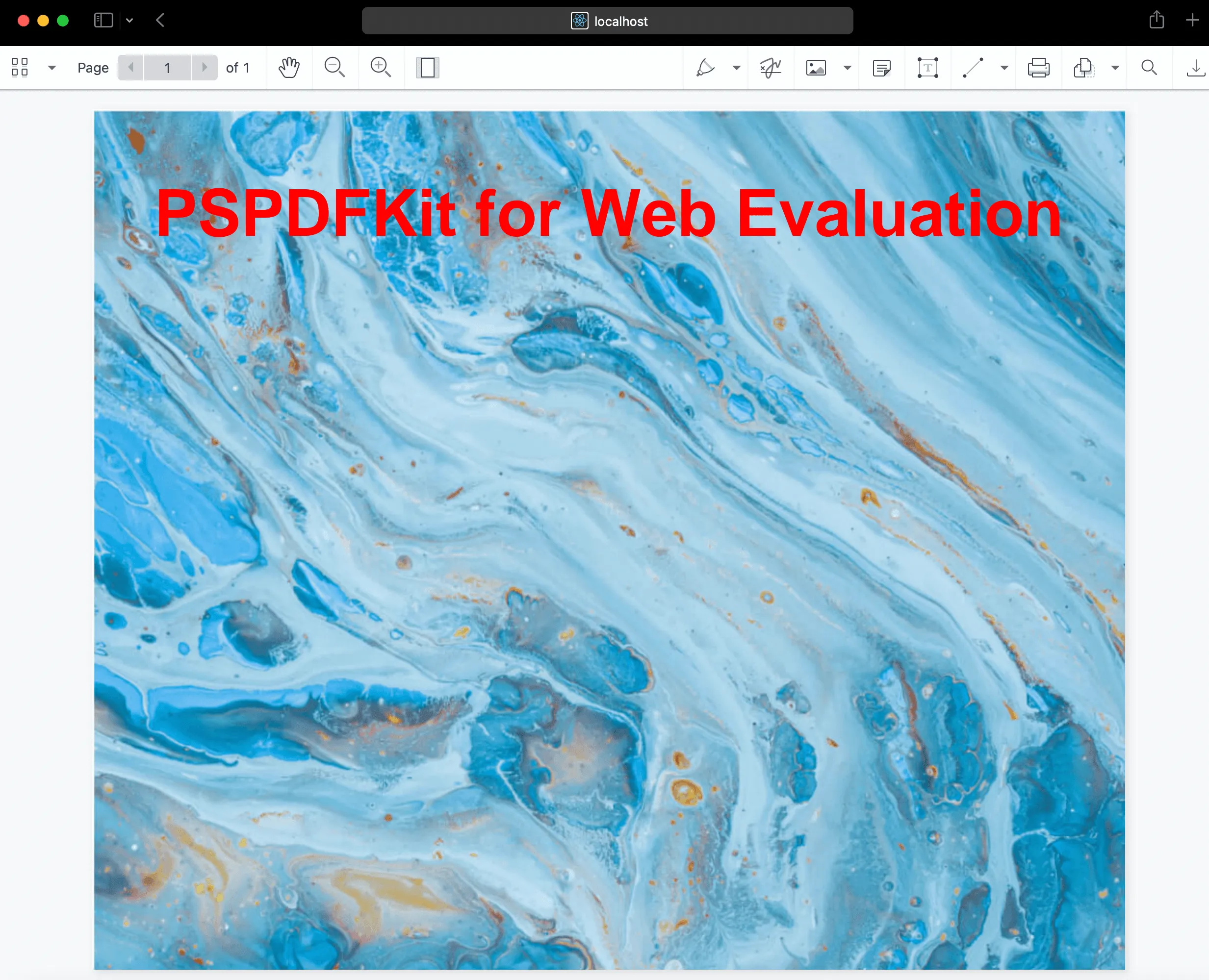Open the document editor tool
Screen dimensions: 1209x980
tap(1083, 68)
